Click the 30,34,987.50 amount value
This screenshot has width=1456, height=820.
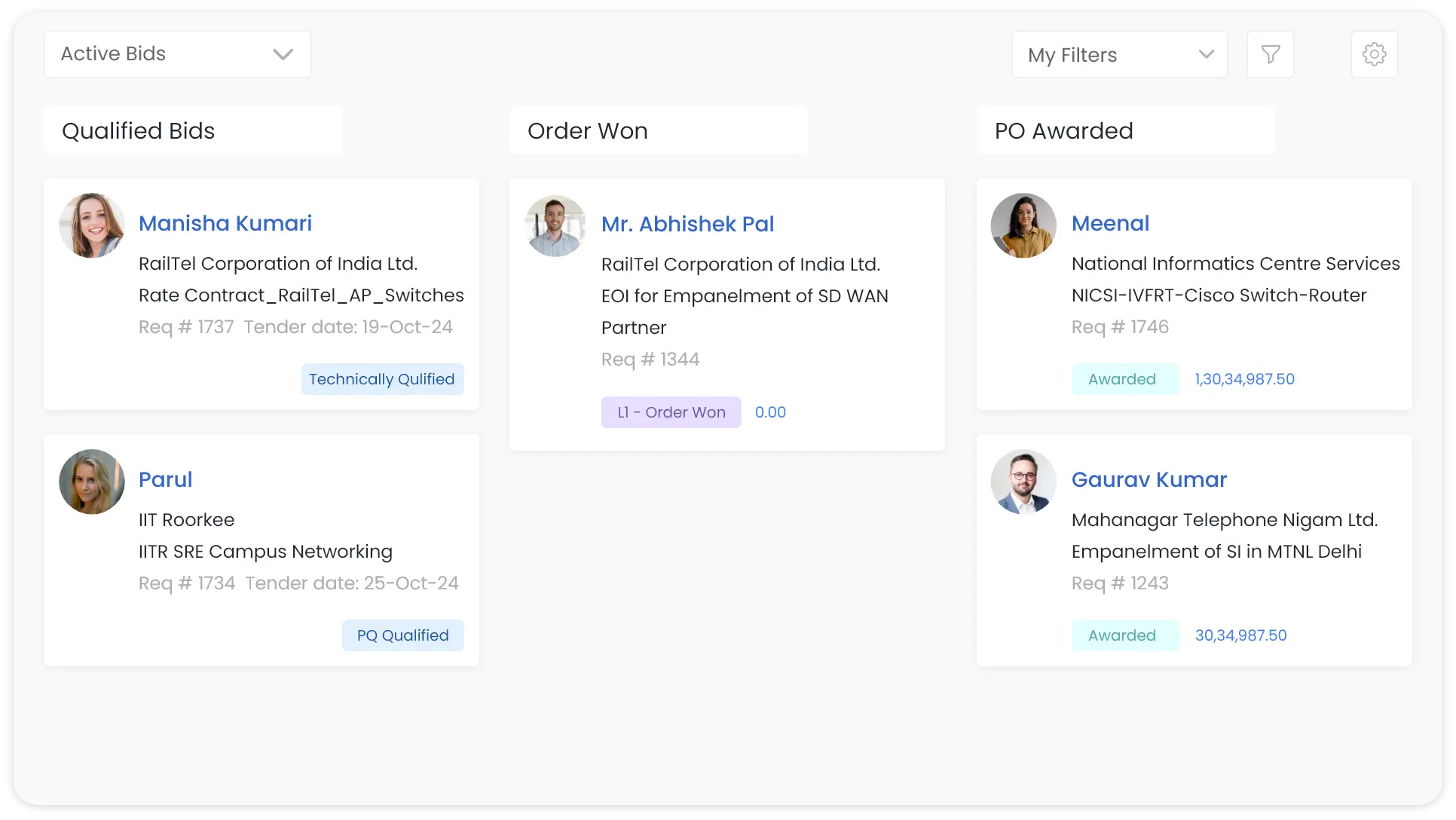[x=1240, y=635]
